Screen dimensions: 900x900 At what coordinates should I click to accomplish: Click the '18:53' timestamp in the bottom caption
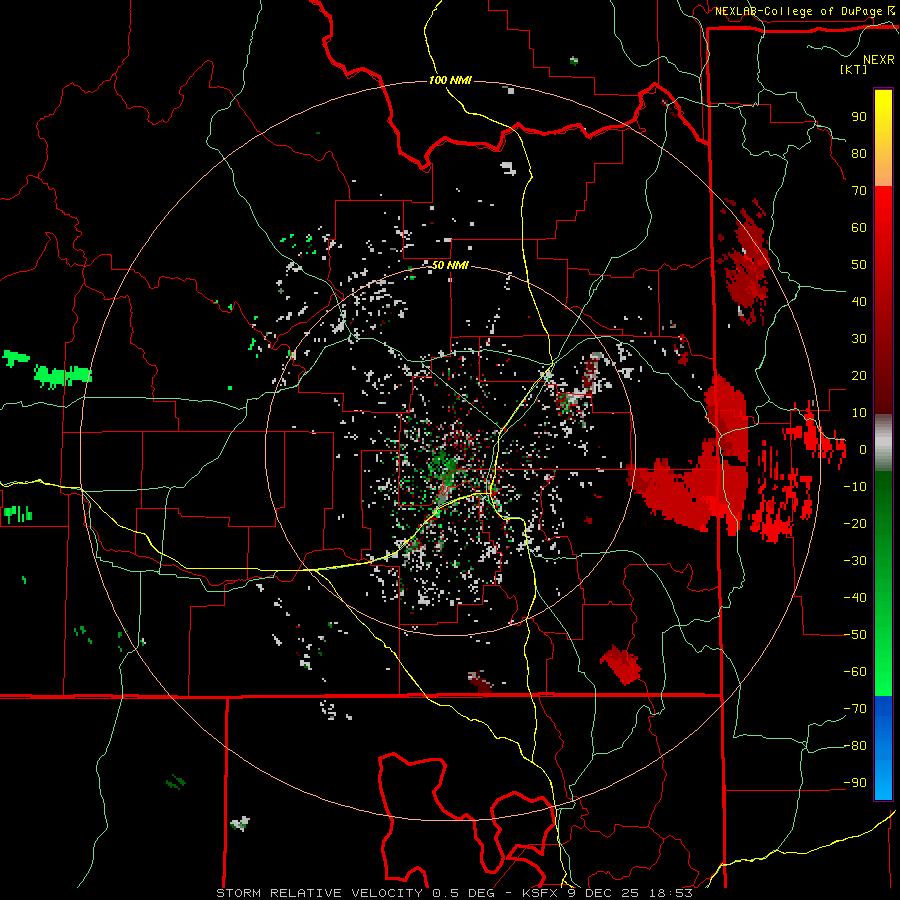[x=670, y=893]
